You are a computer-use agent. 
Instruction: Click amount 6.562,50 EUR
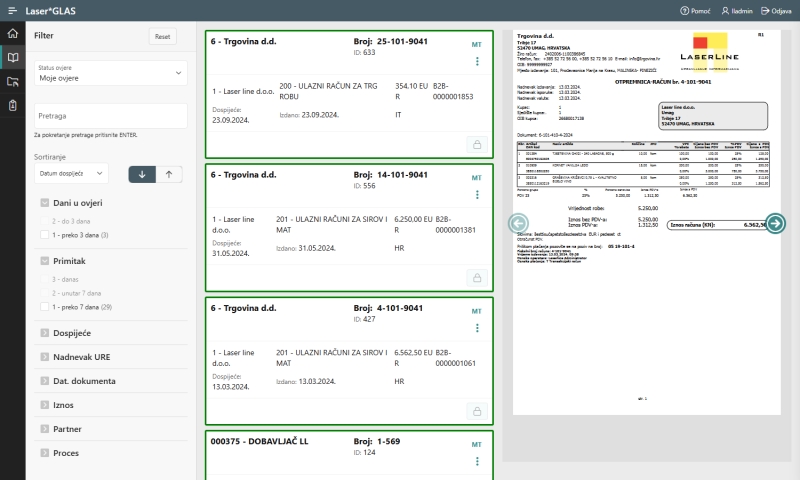pyautogui.click(x=413, y=358)
